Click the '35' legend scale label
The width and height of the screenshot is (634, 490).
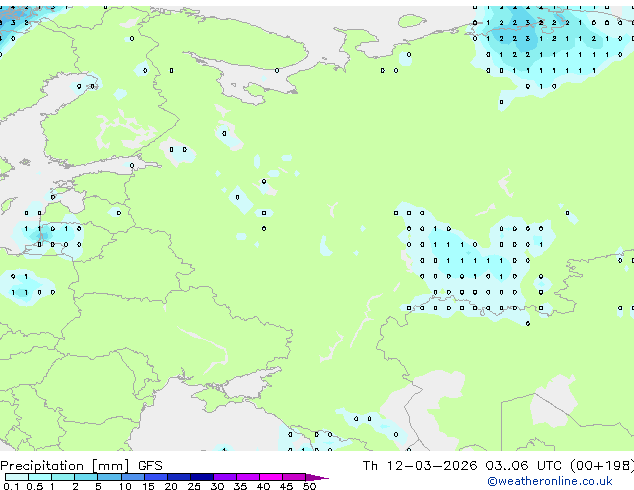pyautogui.click(x=240, y=486)
